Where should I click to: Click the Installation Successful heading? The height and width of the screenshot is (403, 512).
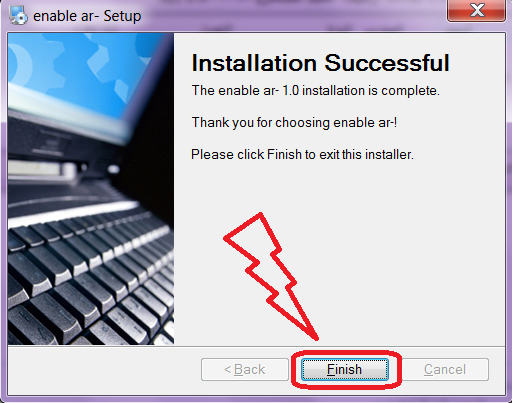pyautogui.click(x=320, y=63)
